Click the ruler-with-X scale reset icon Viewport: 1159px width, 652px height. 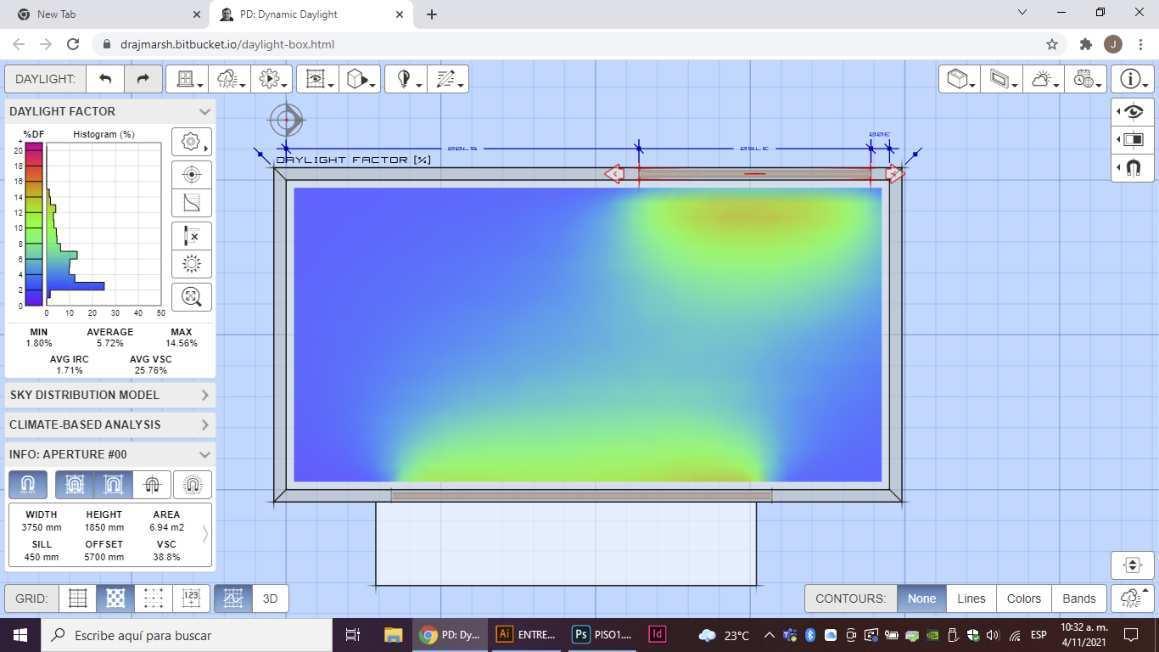tap(191, 236)
